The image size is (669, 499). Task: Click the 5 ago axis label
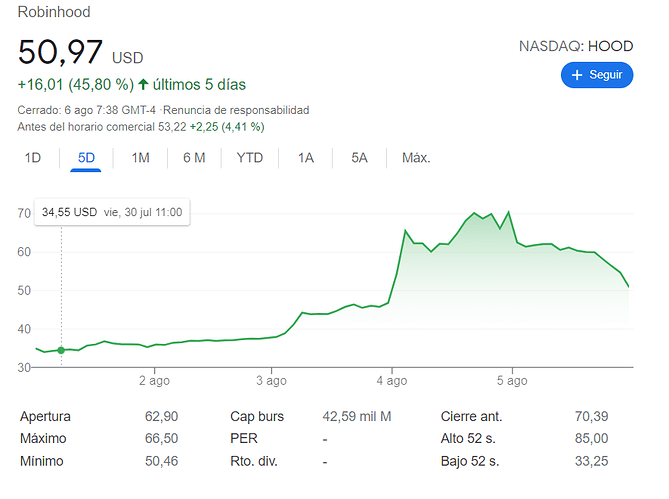512,380
